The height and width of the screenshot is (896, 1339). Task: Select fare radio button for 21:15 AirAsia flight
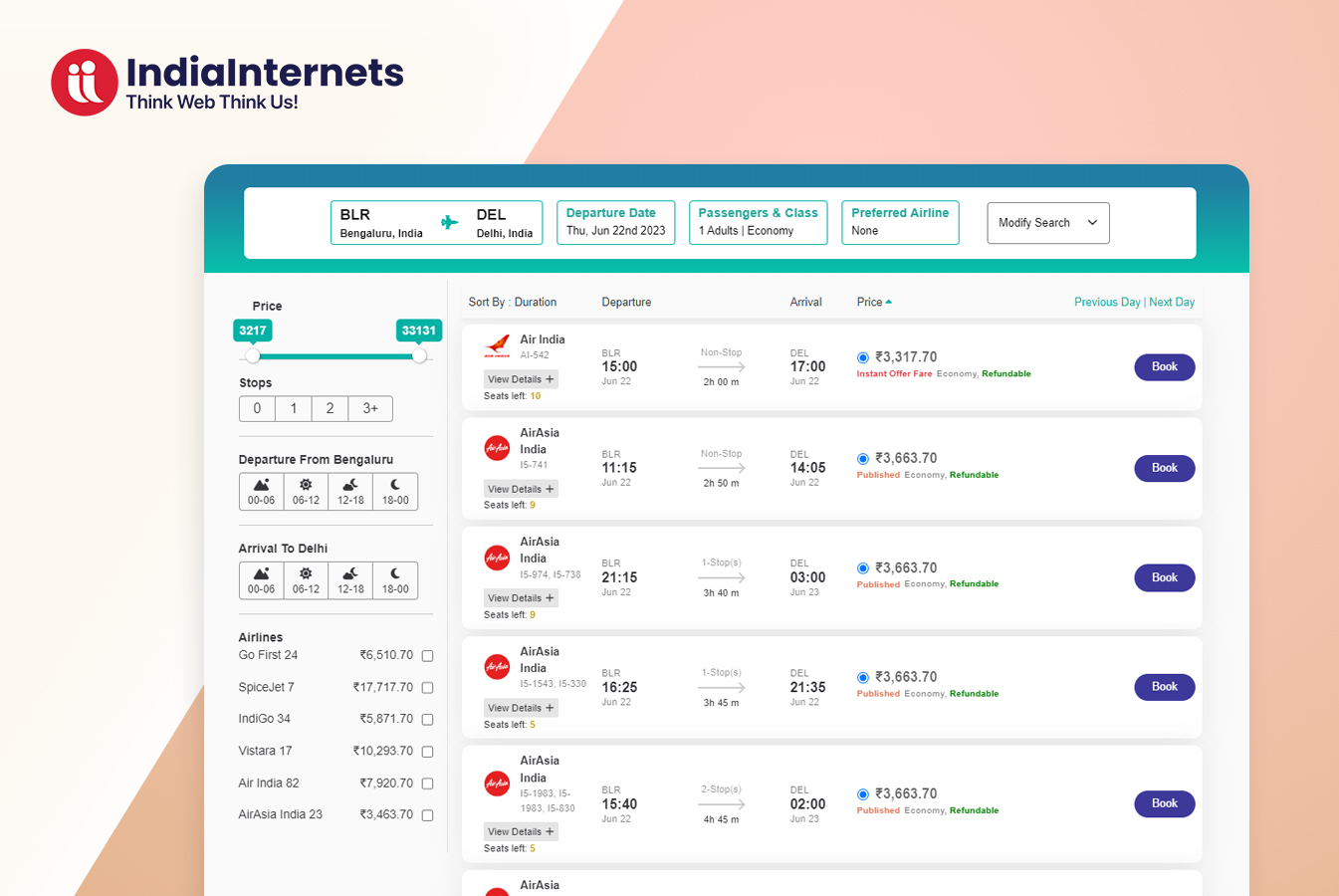tap(863, 568)
